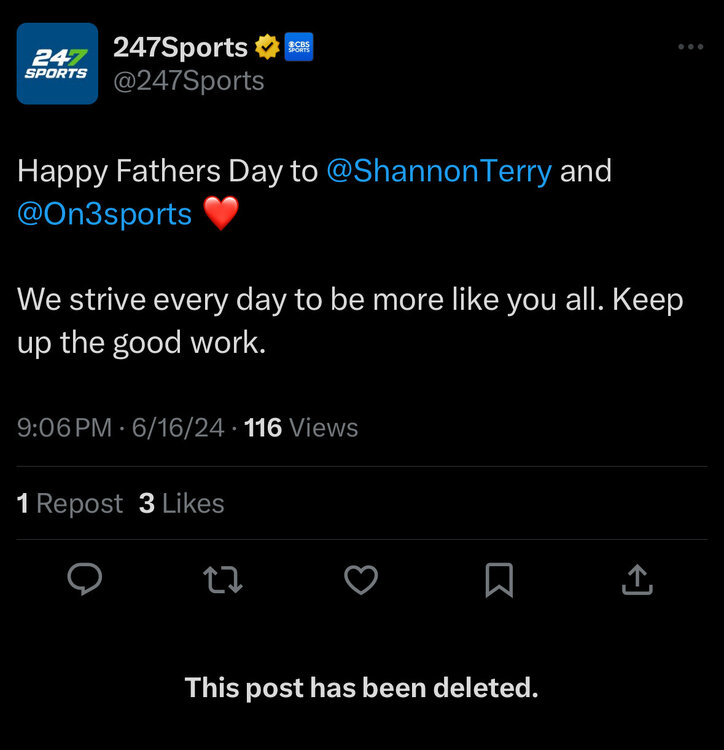This screenshot has height=750, width=724.
Task: Click the CBS Sports affiliate badge
Action: point(299,47)
